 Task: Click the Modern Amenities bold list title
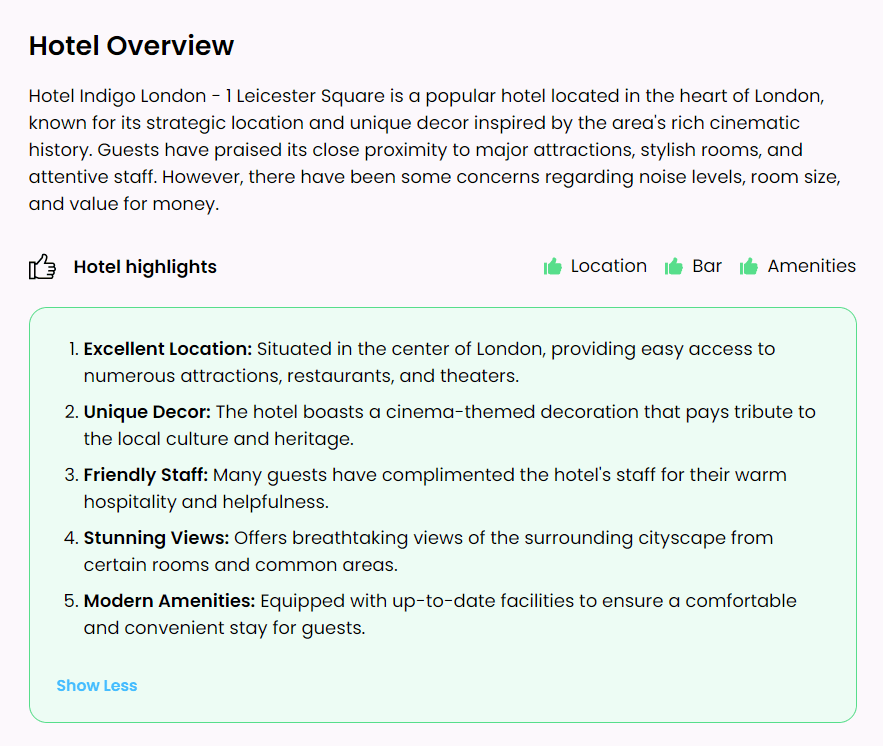click(170, 601)
